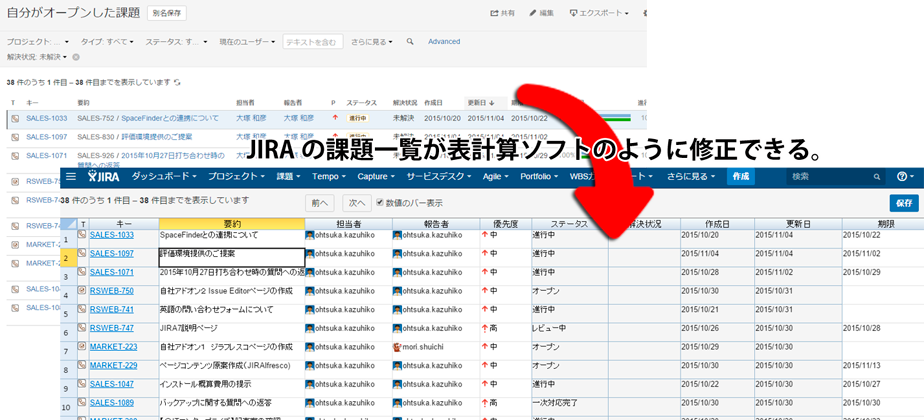This screenshot has height=420, width=924.
Task: Click the 前へ button
Action: pyautogui.click(x=320, y=203)
